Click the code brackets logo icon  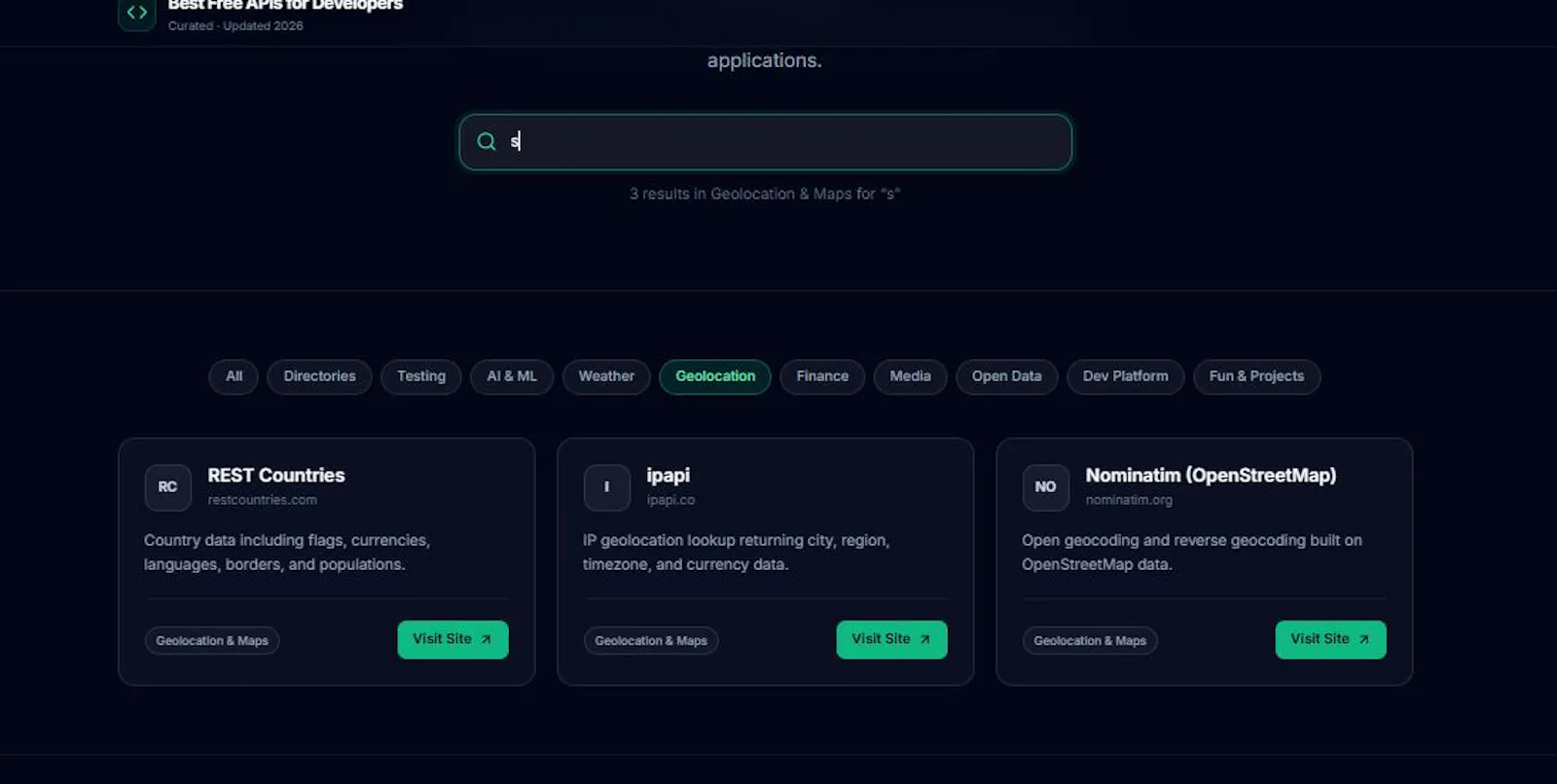click(x=136, y=13)
